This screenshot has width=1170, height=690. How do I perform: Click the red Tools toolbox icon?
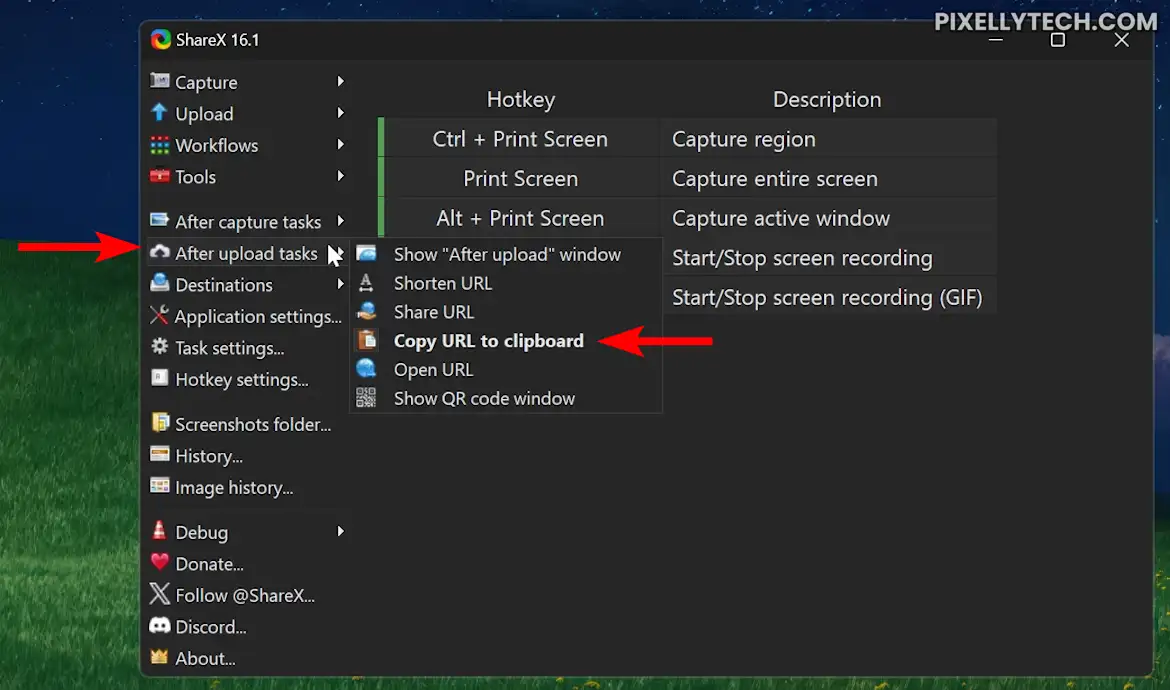point(159,176)
